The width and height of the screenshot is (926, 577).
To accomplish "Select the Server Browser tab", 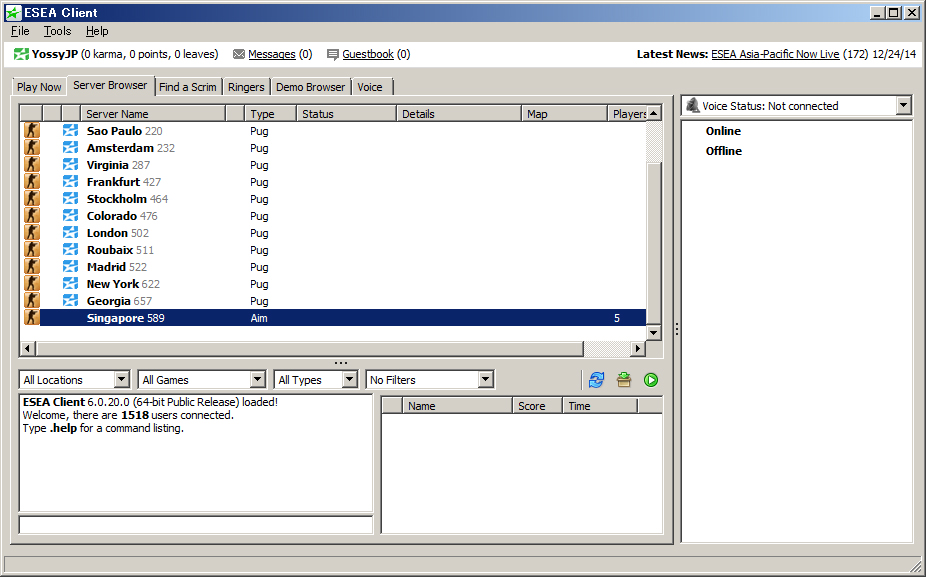I will pos(110,86).
